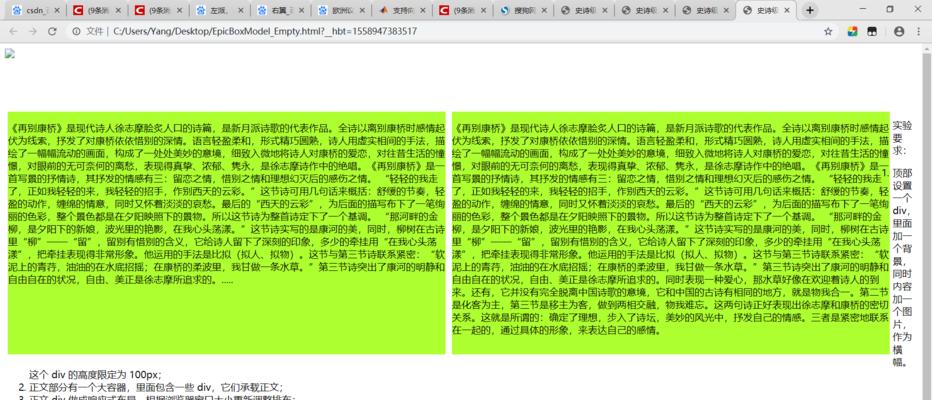This screenshot has width=932, height=400.
Task: Switch to the 支持向 tab
Action: [x=399, y=10]
